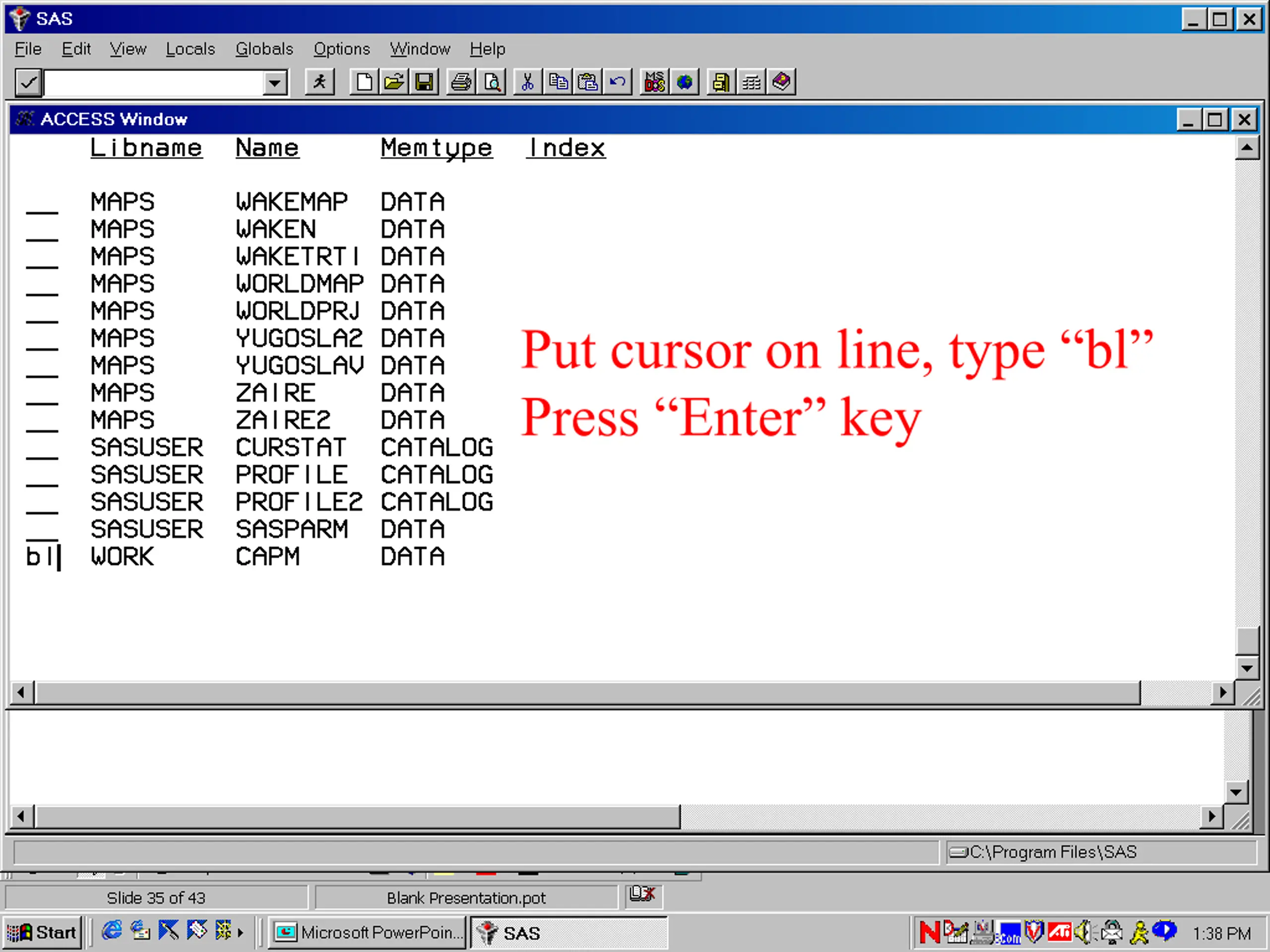Image resolution: width=1270 pixels, height=952 pixels.
Task: Click ACCESS Window vertical scrollbar down arrow
Action: [1247, 668]
